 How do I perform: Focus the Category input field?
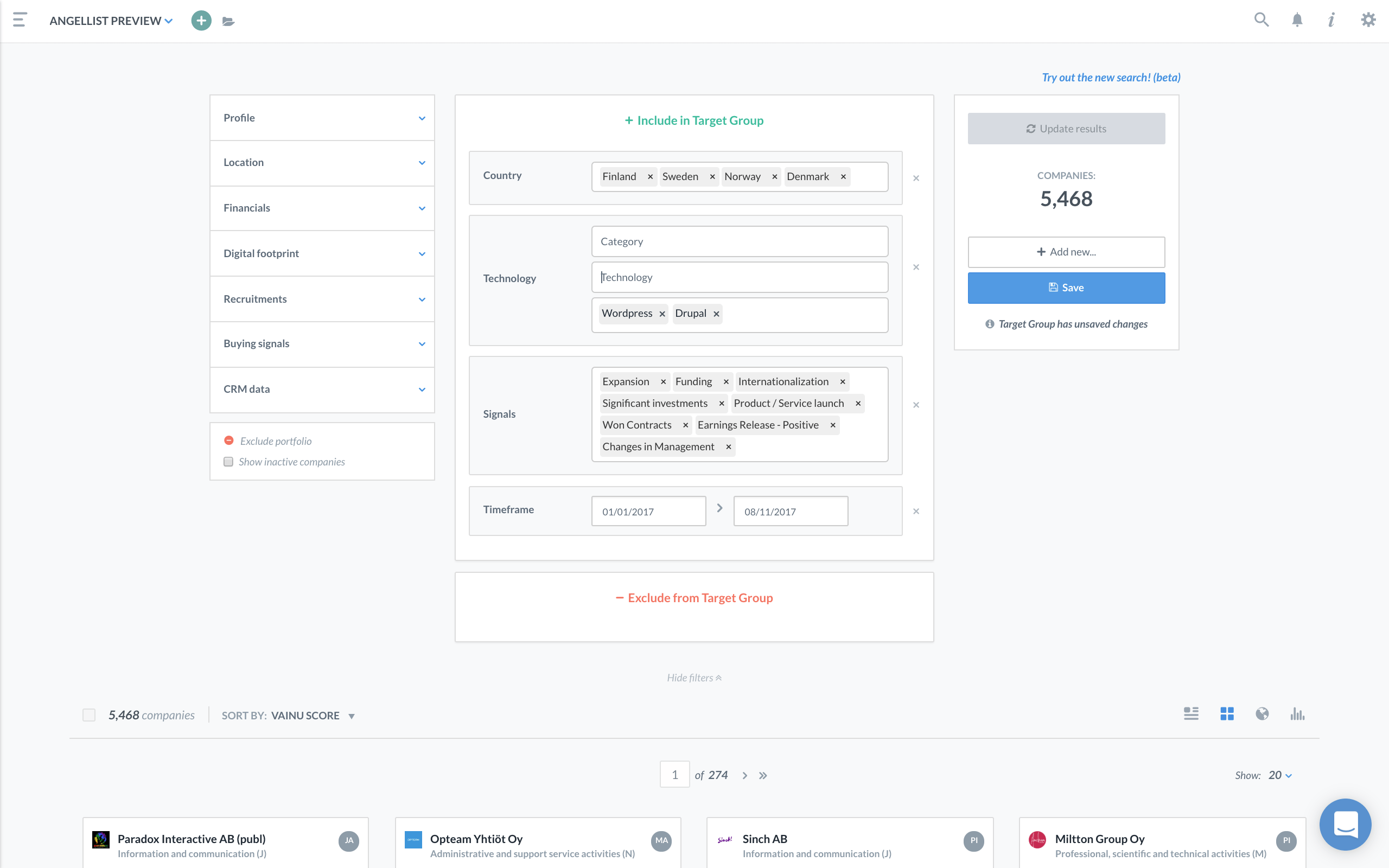[740, 241]
